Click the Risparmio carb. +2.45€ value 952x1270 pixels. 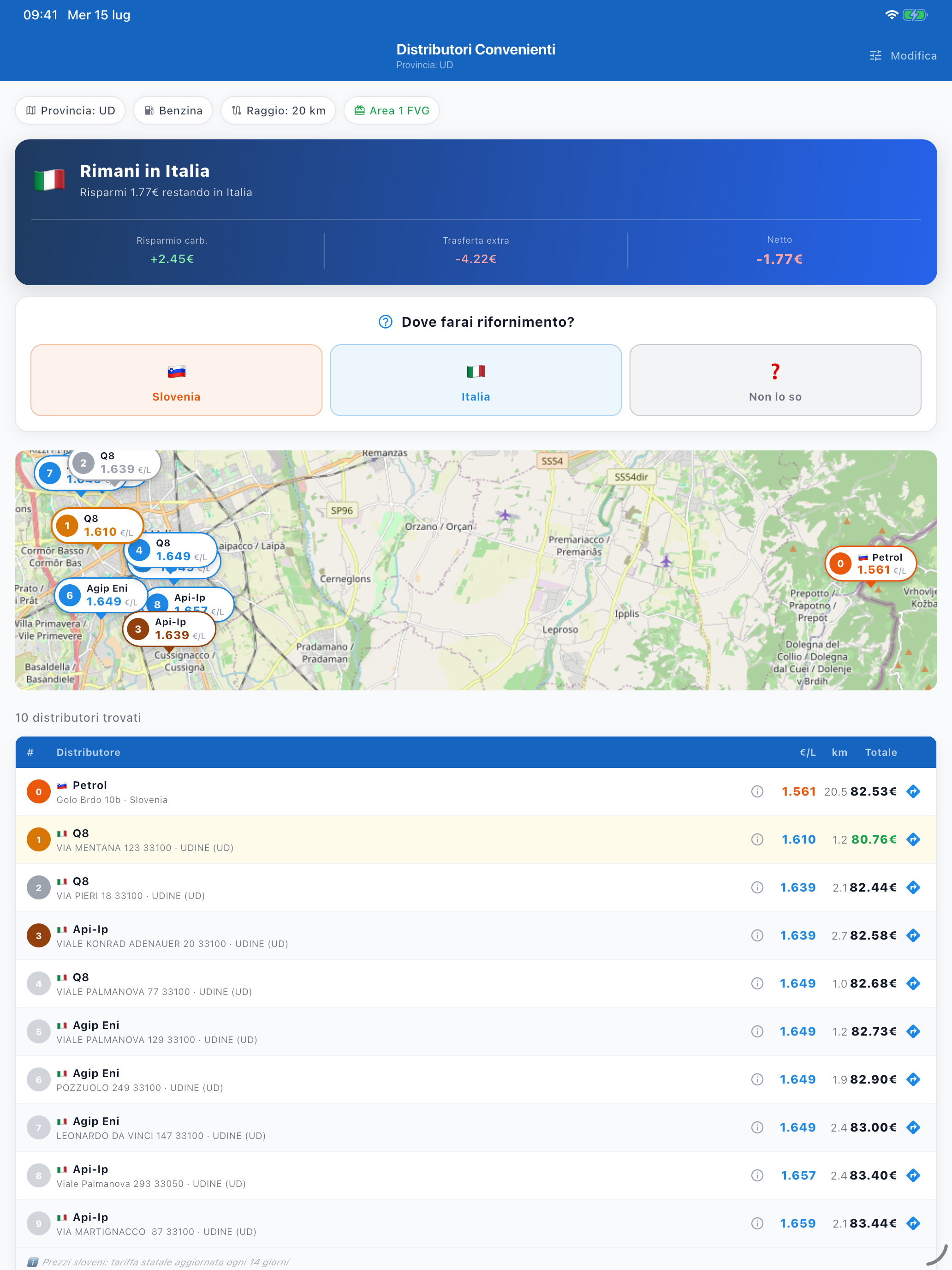pyautogui.click(x=172, y=259)
